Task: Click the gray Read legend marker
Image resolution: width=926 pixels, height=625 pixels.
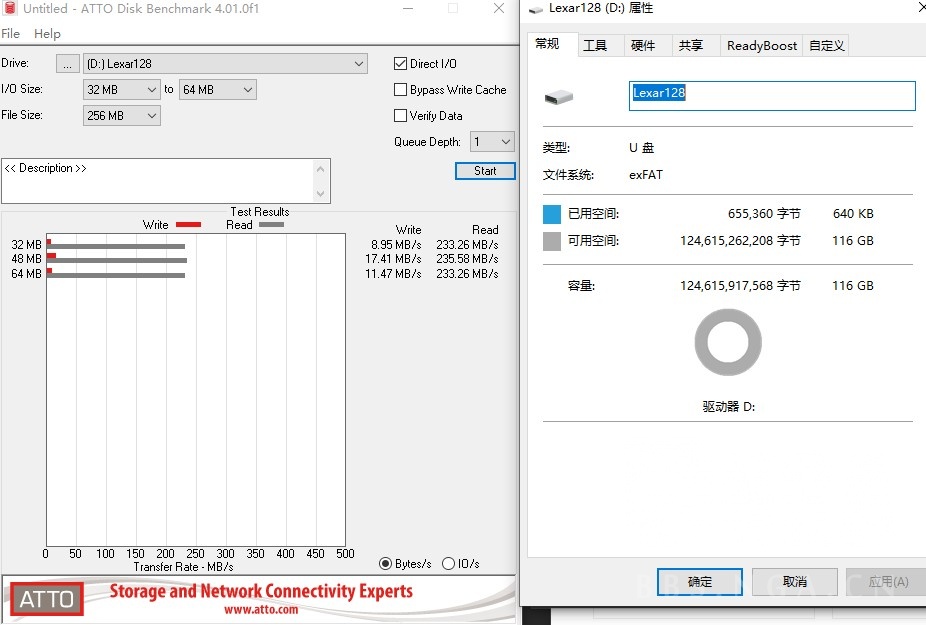Action: click(272, 224)
